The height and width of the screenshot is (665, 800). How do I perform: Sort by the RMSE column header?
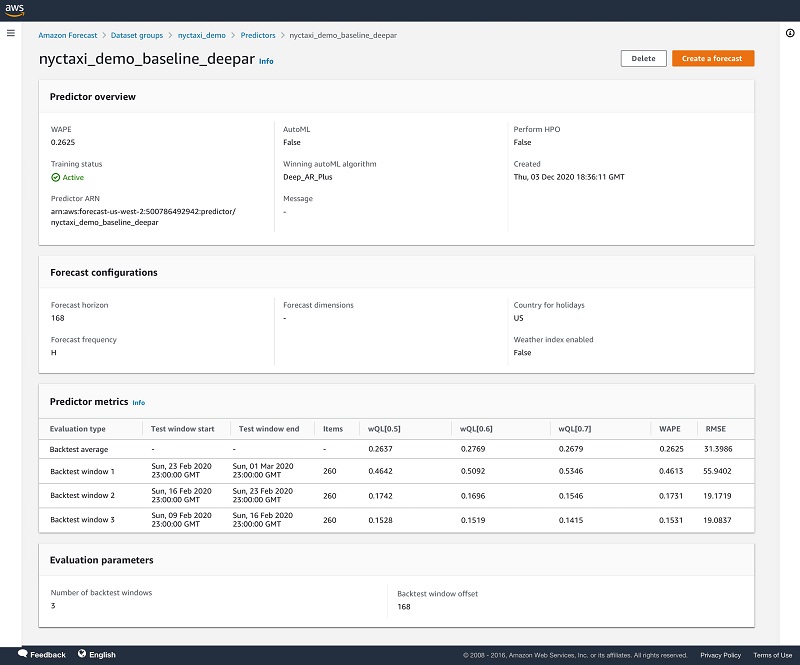pos(715,429)
